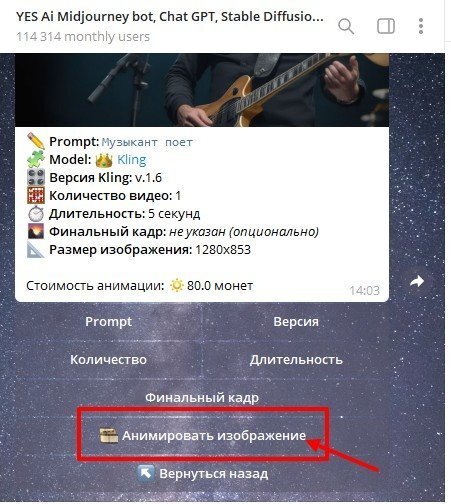Go back with Вернуться назад

(x=202, y=474)
